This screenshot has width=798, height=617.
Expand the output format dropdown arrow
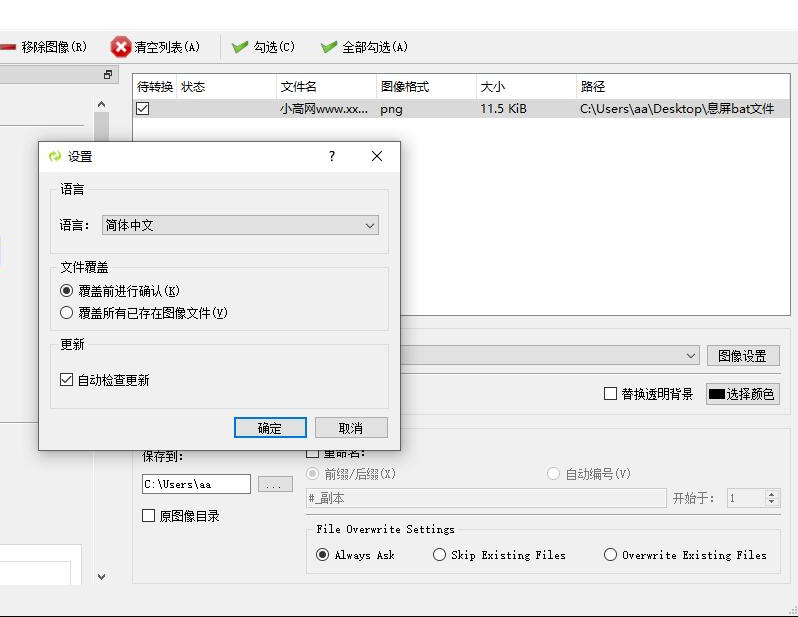point(691,356)
